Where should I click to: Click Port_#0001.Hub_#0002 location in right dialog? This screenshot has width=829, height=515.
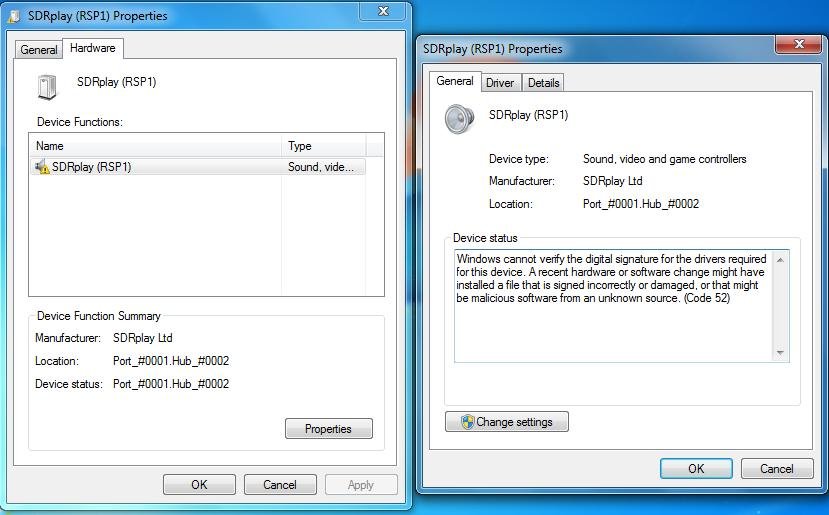[x=641, y=204]
